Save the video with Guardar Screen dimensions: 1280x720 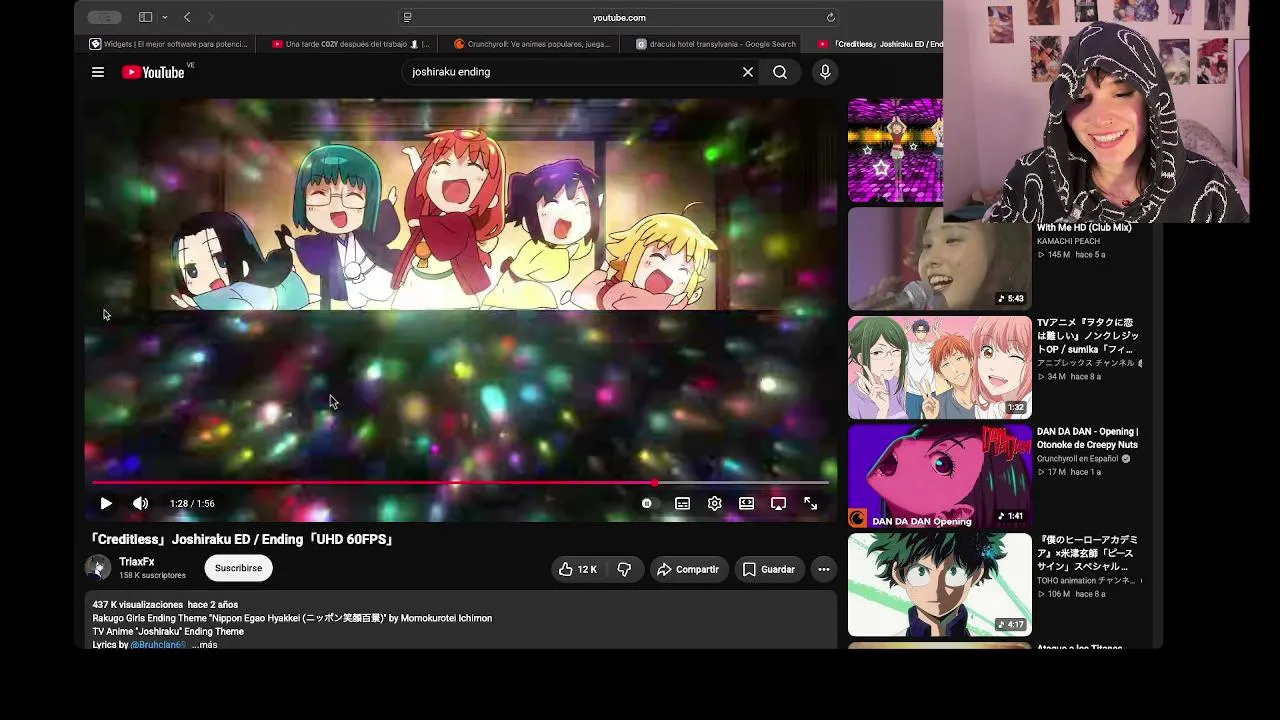click(769, 569)
